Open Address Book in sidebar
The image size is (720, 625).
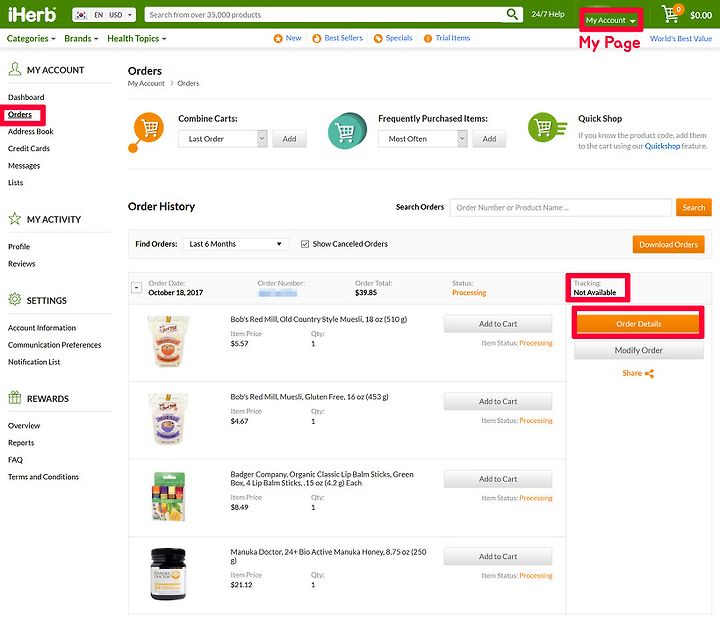point(31,131)
